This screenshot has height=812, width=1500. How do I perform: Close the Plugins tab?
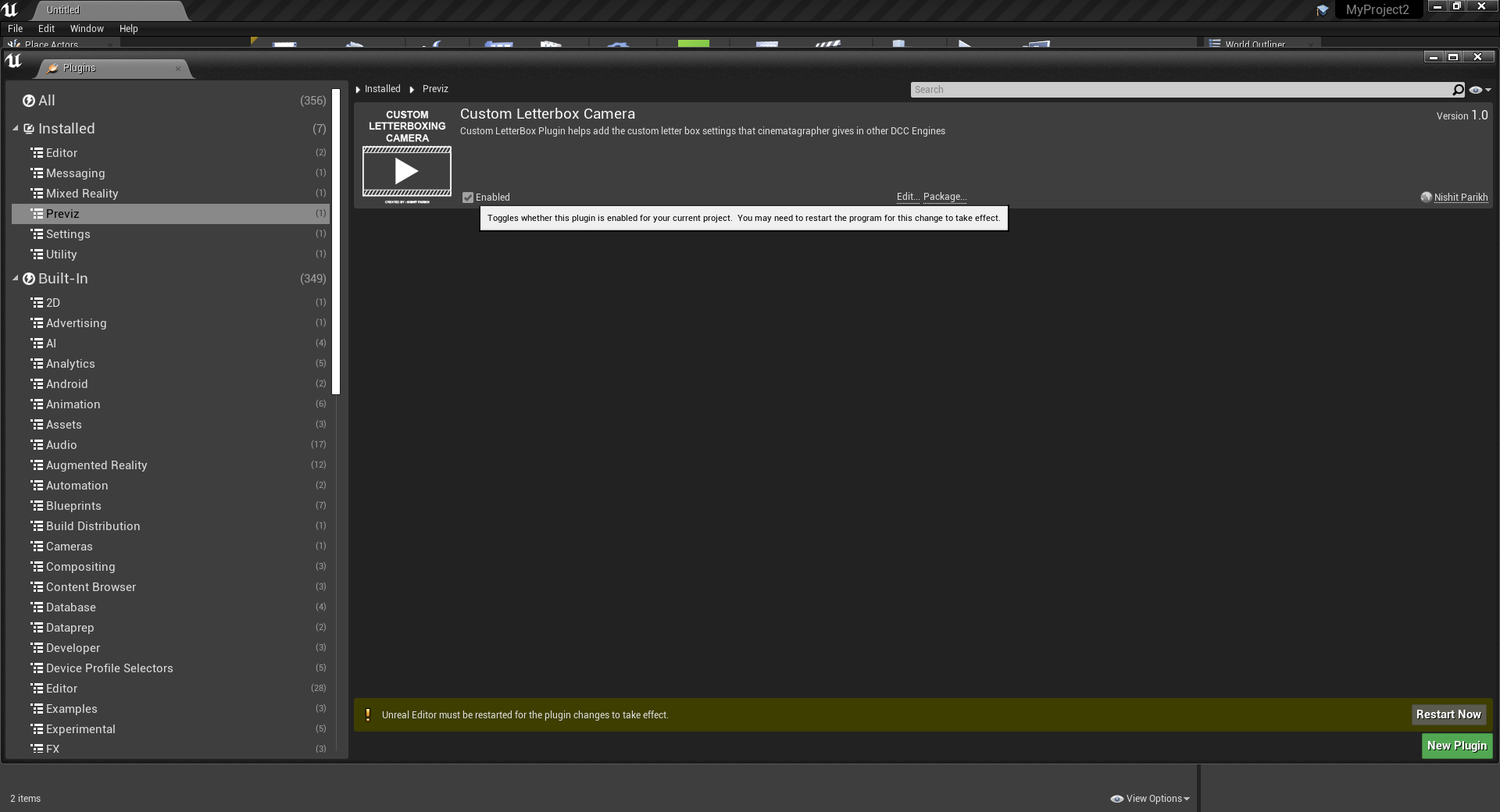pos(178,69)
